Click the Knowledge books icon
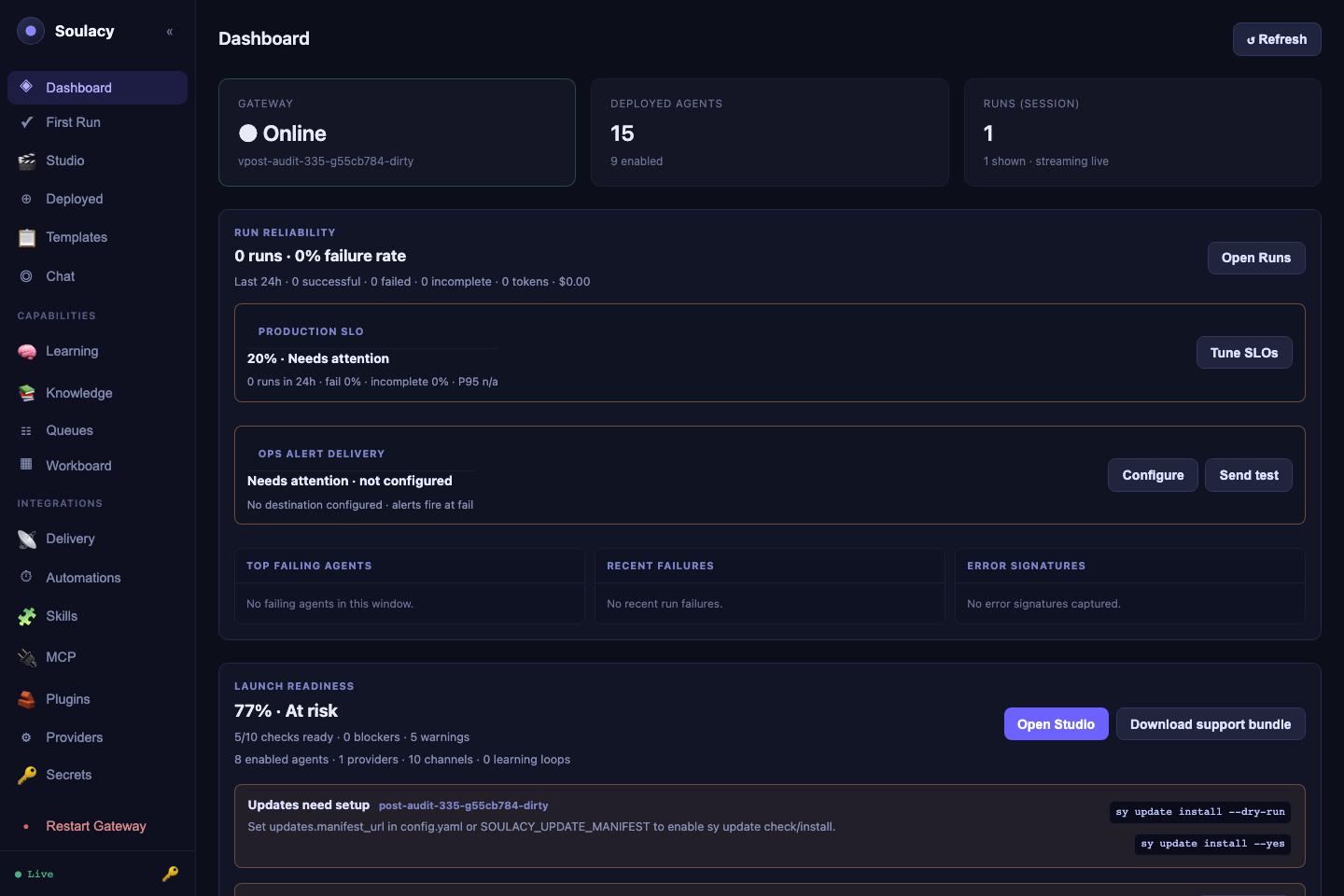This screenshot has width=1344, height=896. [x=26, y=393]
